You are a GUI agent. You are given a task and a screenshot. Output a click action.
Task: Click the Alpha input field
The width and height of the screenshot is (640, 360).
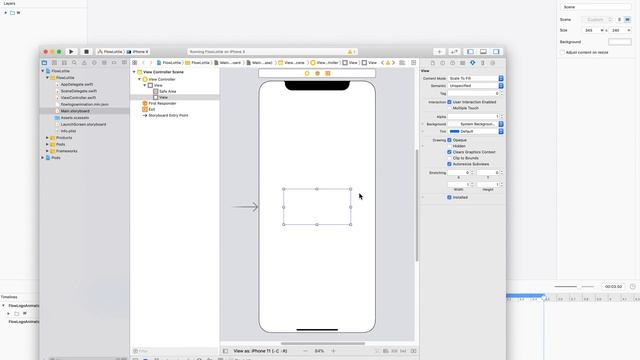pyautogui.click(x=473, y=117)
